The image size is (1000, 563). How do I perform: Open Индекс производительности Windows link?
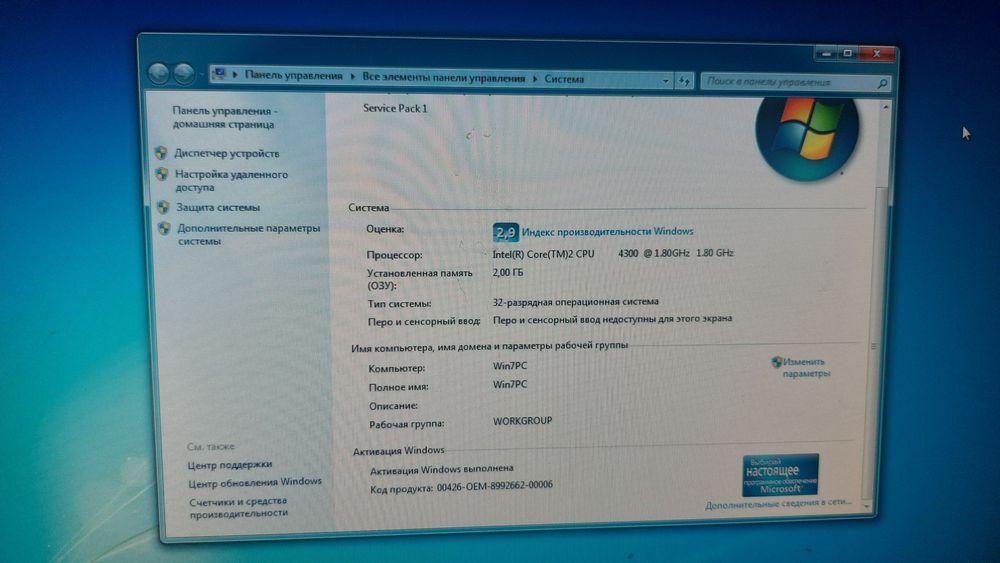coord(607,231)
